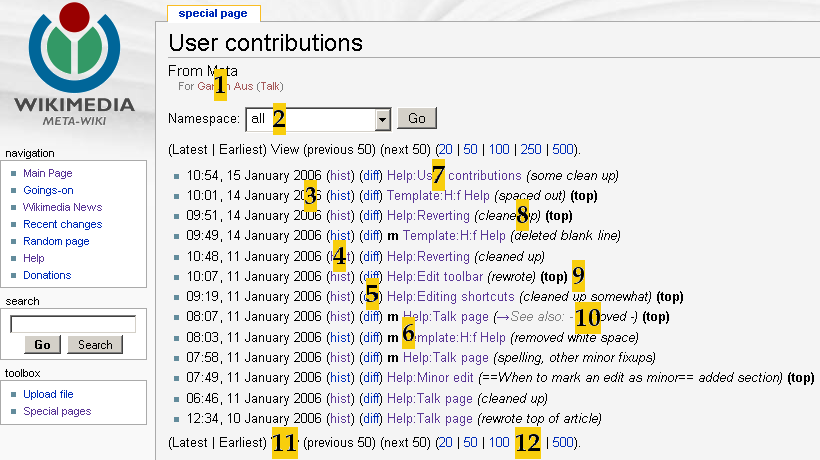Screen dimensions: 820x460
Task: Show 500 entries in bottom pager
Action: tap(563, 443)
